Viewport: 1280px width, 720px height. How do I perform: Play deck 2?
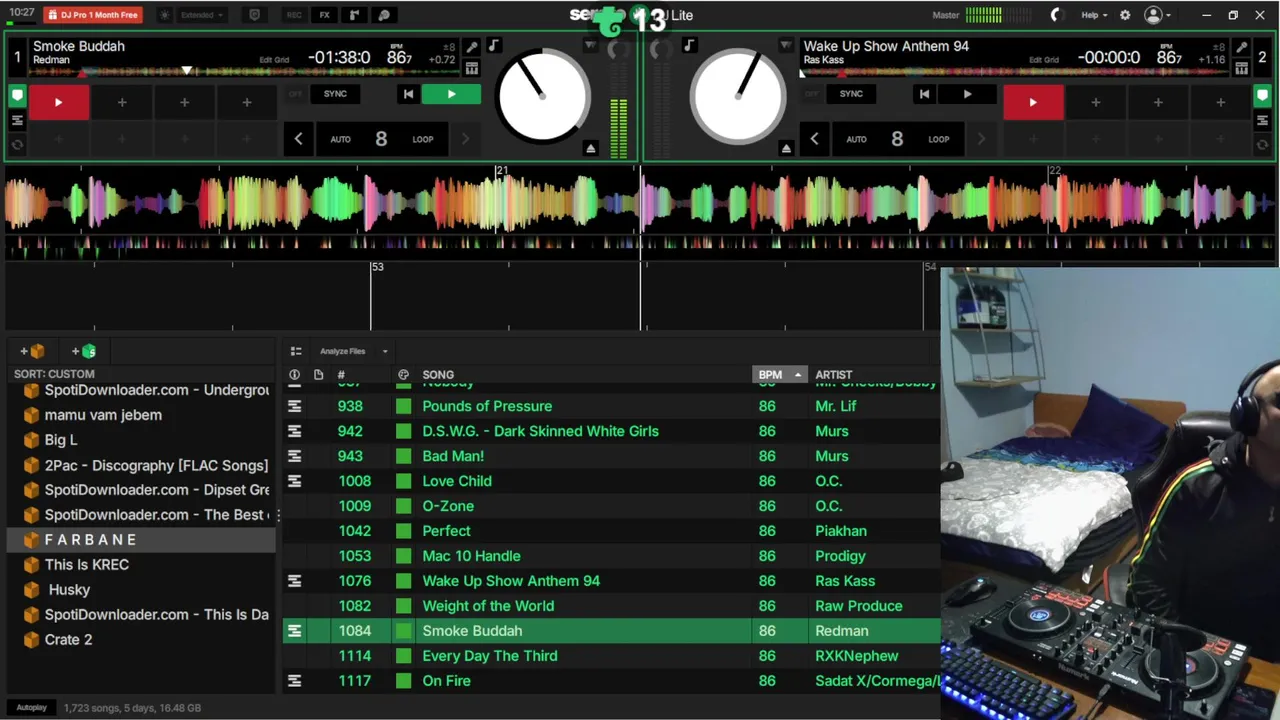[967, 94]
